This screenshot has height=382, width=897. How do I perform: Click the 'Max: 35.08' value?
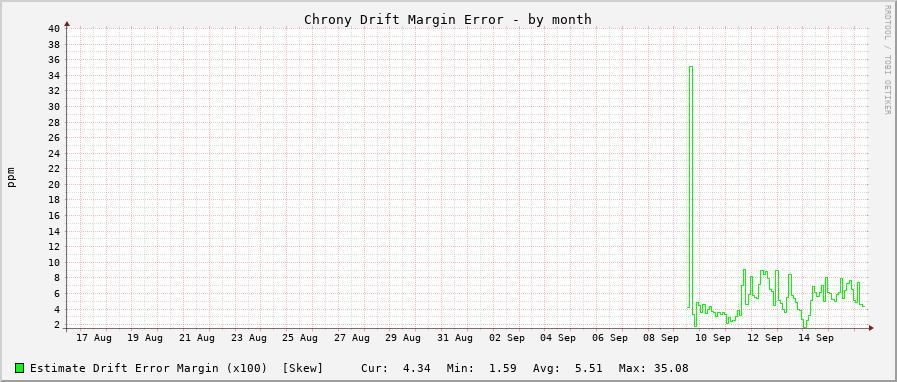click(x=654, y=368)
